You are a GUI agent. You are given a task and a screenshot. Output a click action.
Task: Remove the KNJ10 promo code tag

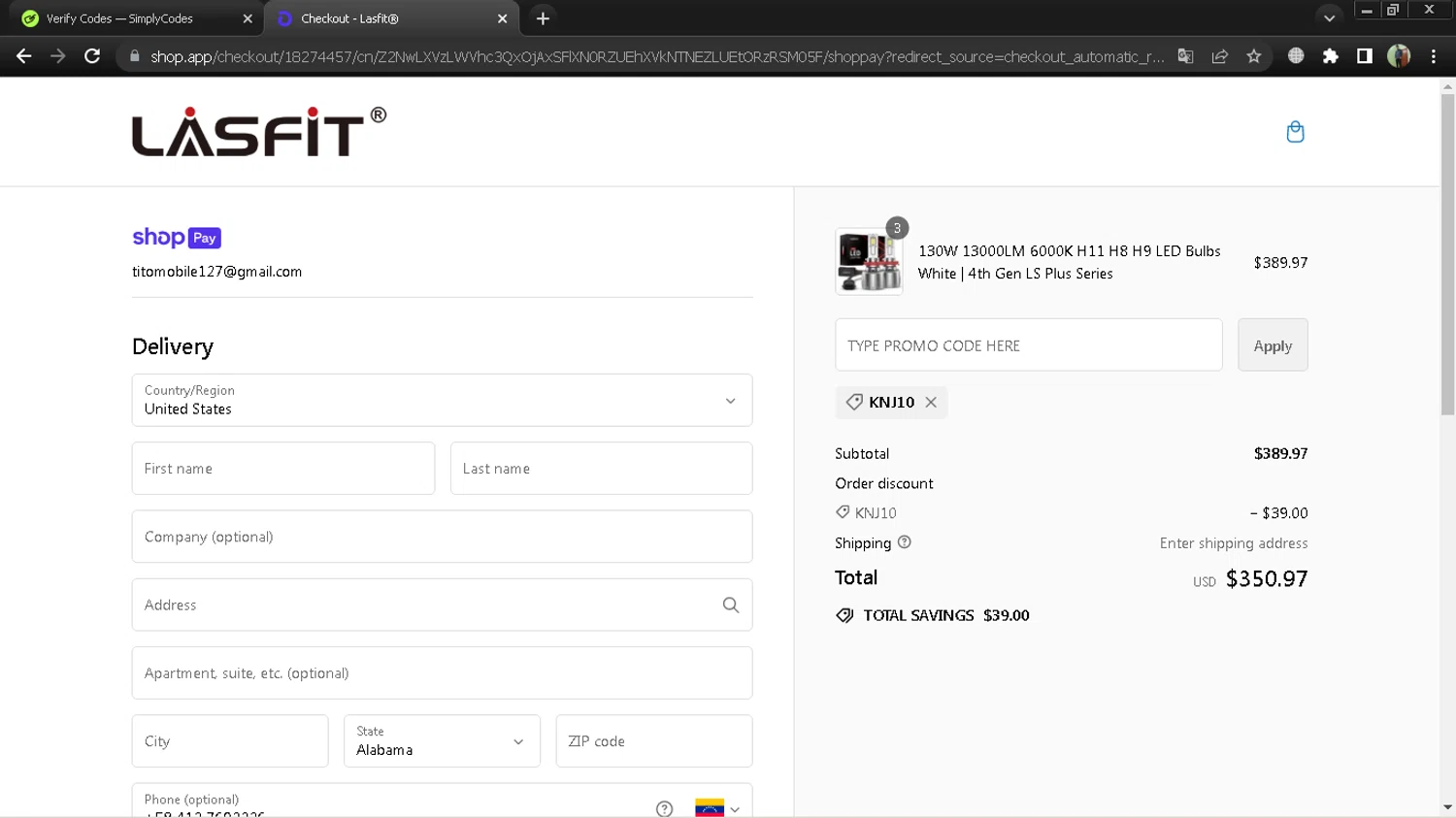pyautogui.click(x=931, y=402)
